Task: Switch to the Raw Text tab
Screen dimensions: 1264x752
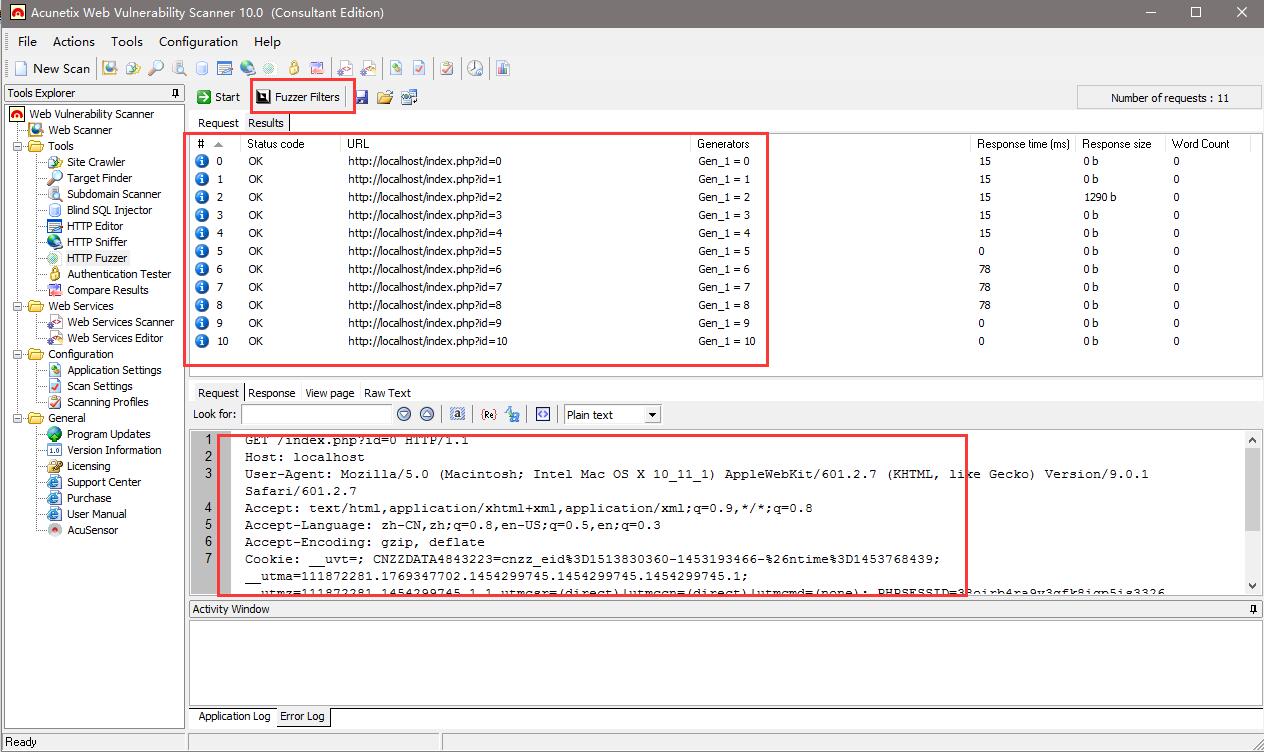Action: pyautogui.click(x=387, y=393)
